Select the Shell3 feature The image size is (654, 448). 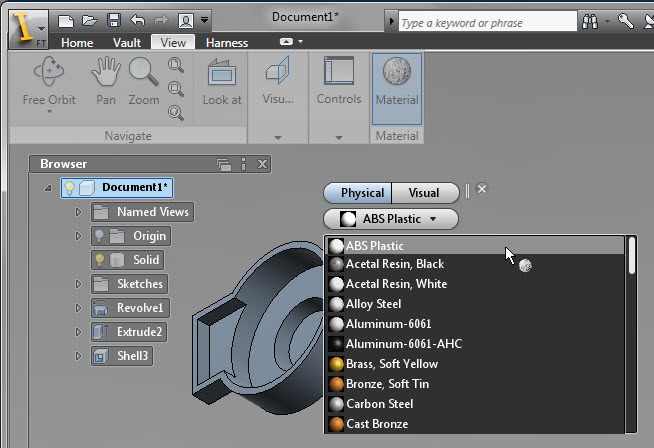point(122,356)
